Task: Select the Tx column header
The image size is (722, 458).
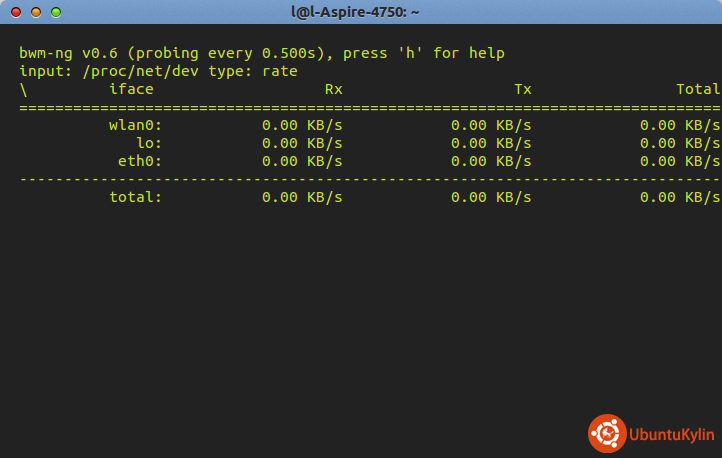Action: click(x=522, y=89)
